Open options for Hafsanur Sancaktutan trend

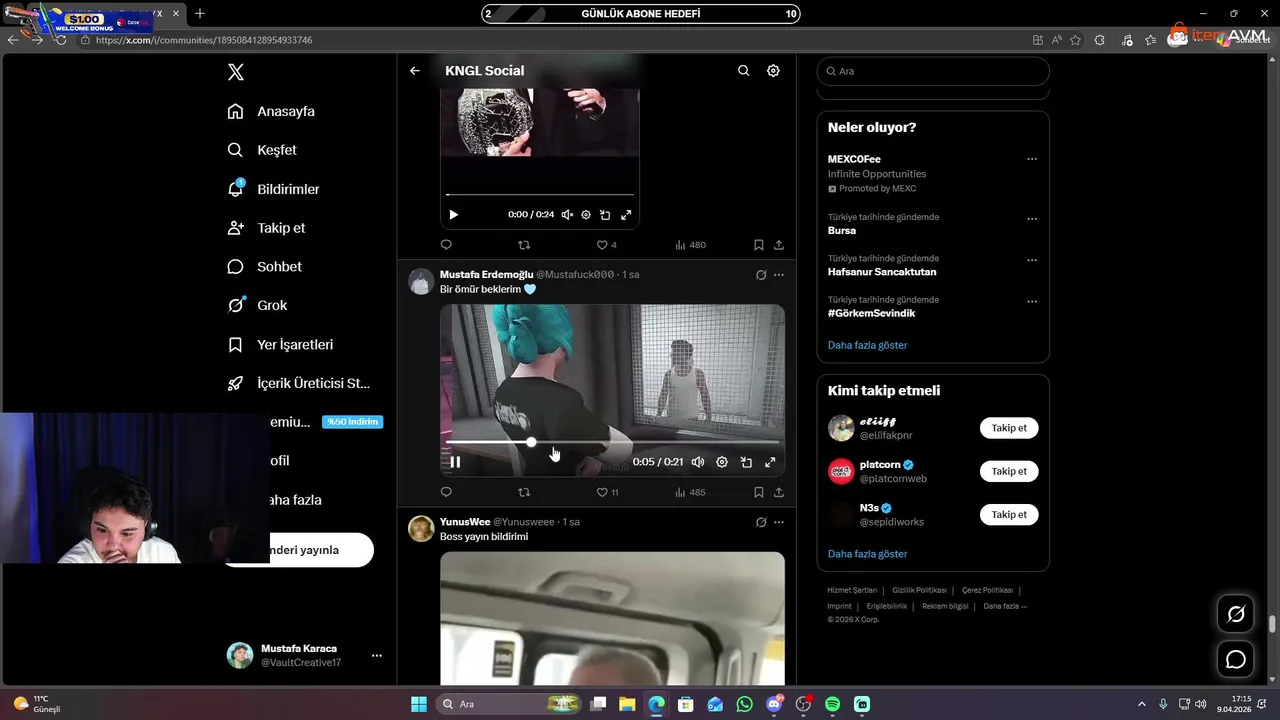[x=1032, y=260]
